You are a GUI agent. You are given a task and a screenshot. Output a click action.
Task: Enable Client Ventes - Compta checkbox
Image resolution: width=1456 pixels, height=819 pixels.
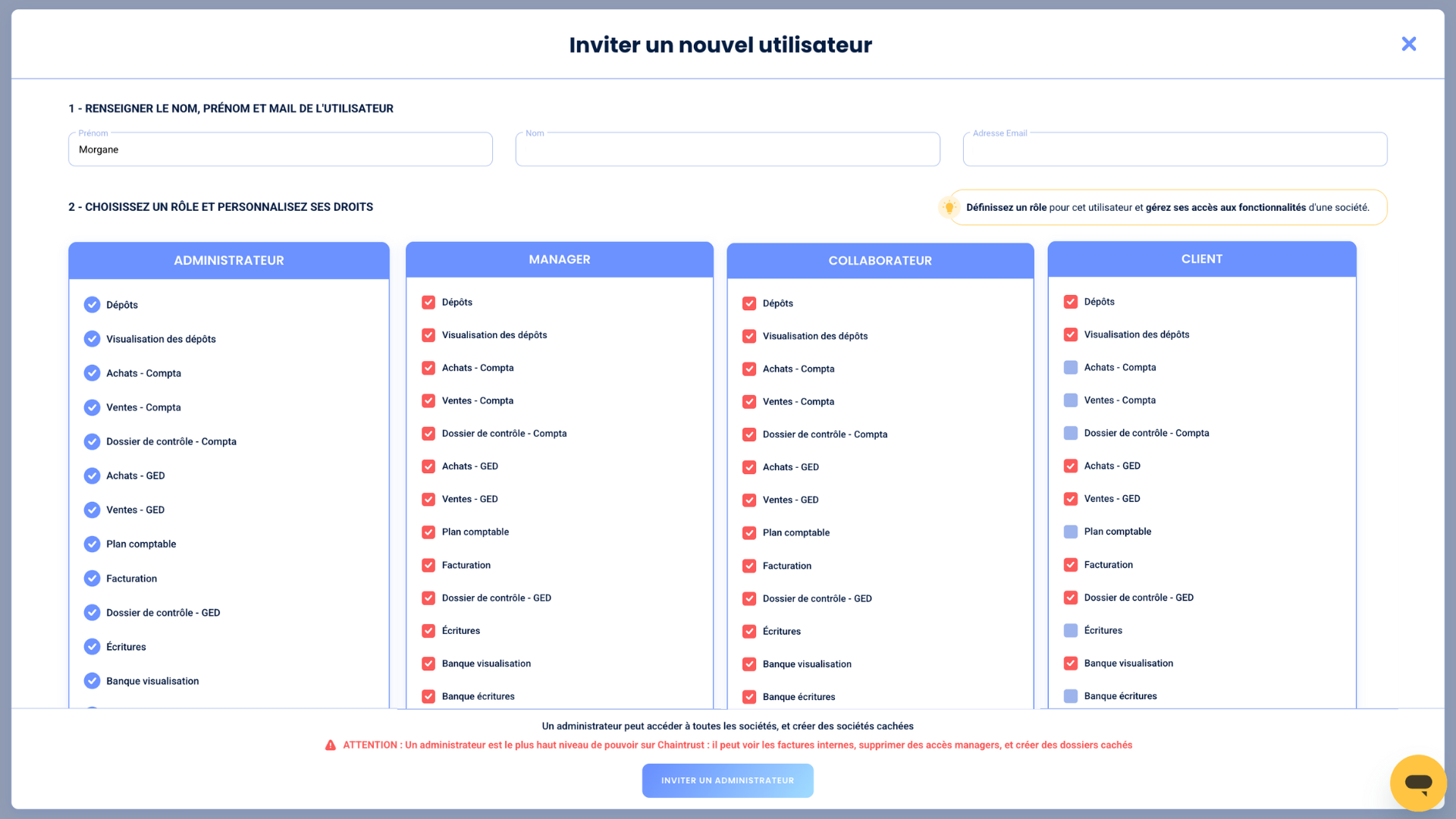click(1071, 400)
